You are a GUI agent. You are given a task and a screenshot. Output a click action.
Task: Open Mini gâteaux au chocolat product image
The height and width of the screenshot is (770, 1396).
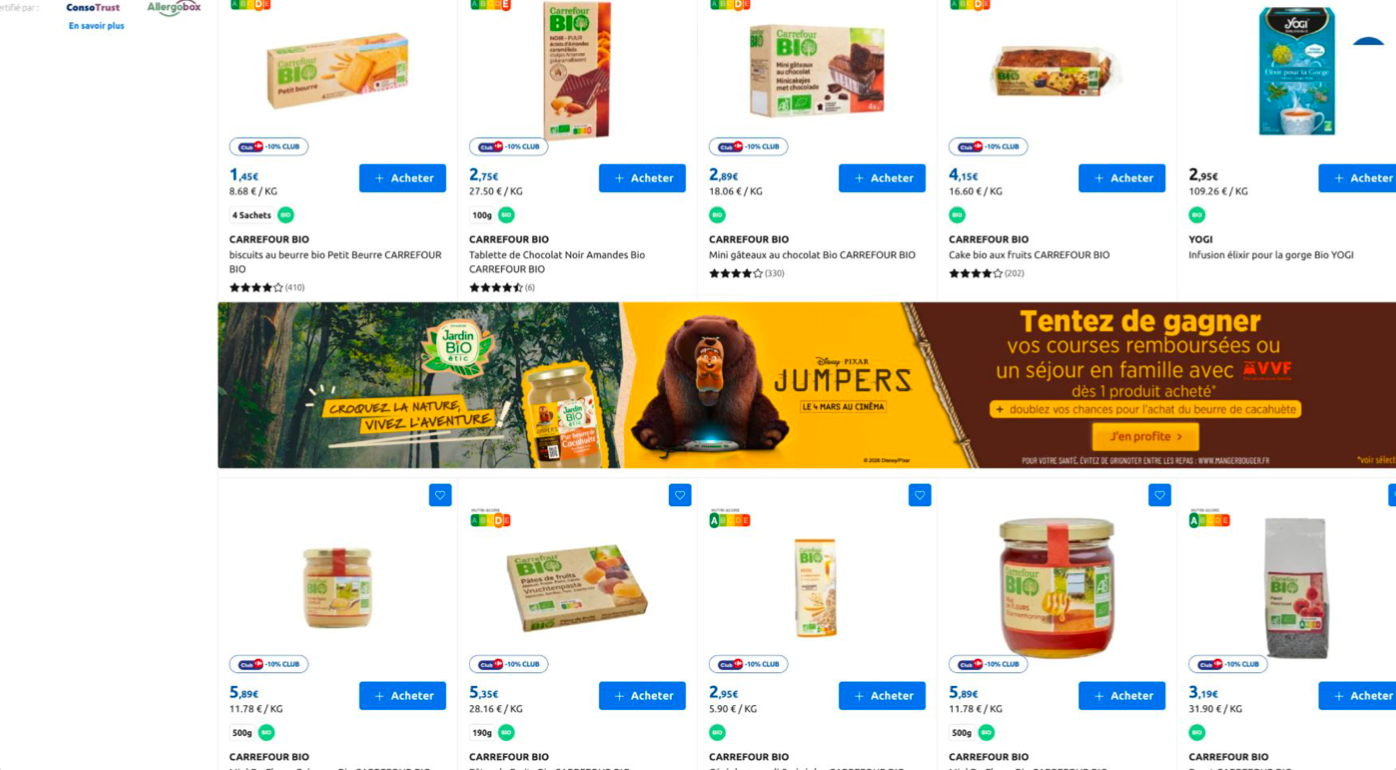coord(817,70)
